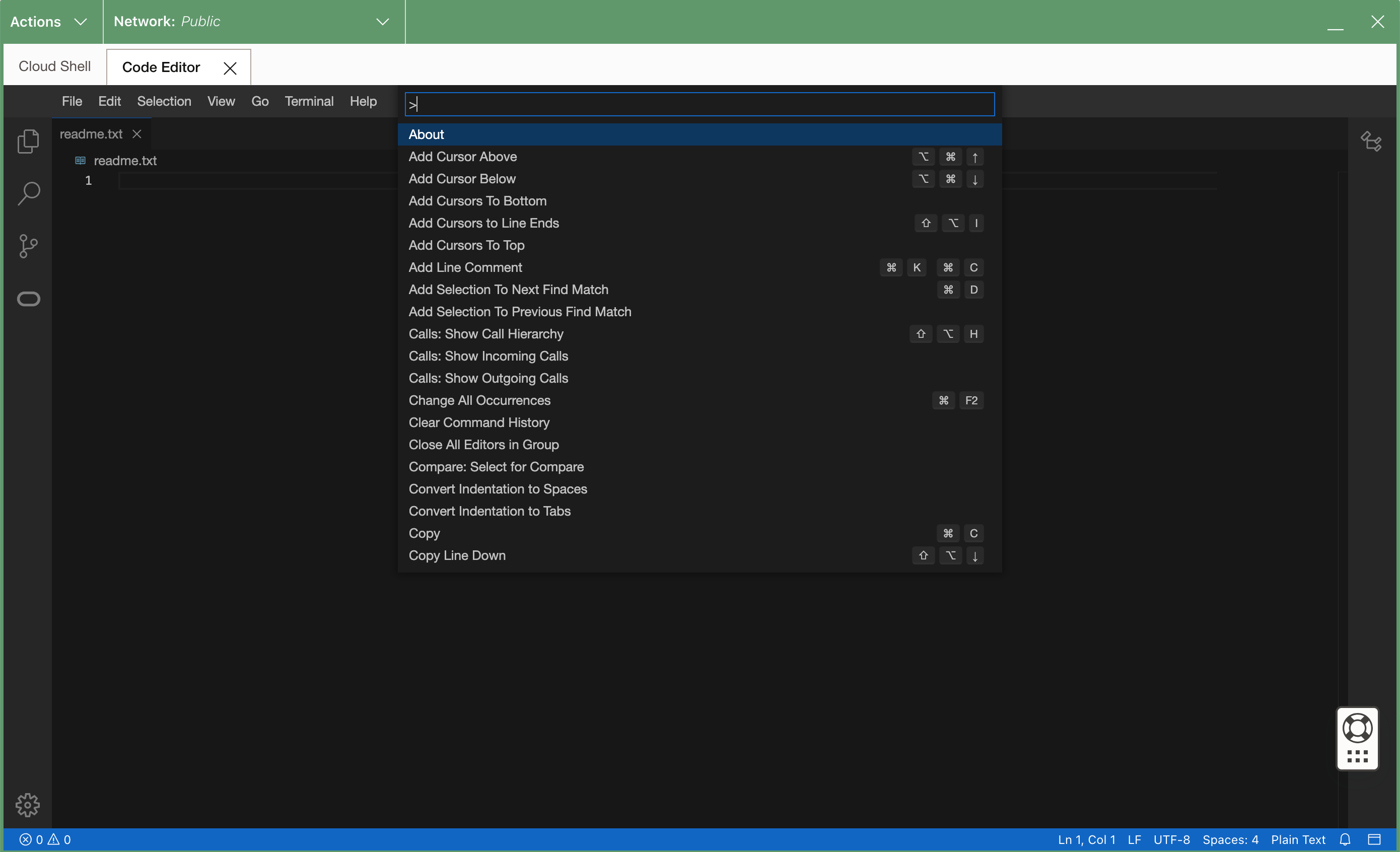The height and width of the screenshot is (852, 1400).
Task: Open the Cloud Shell apps grid icon
Action: pos(1357,755)
